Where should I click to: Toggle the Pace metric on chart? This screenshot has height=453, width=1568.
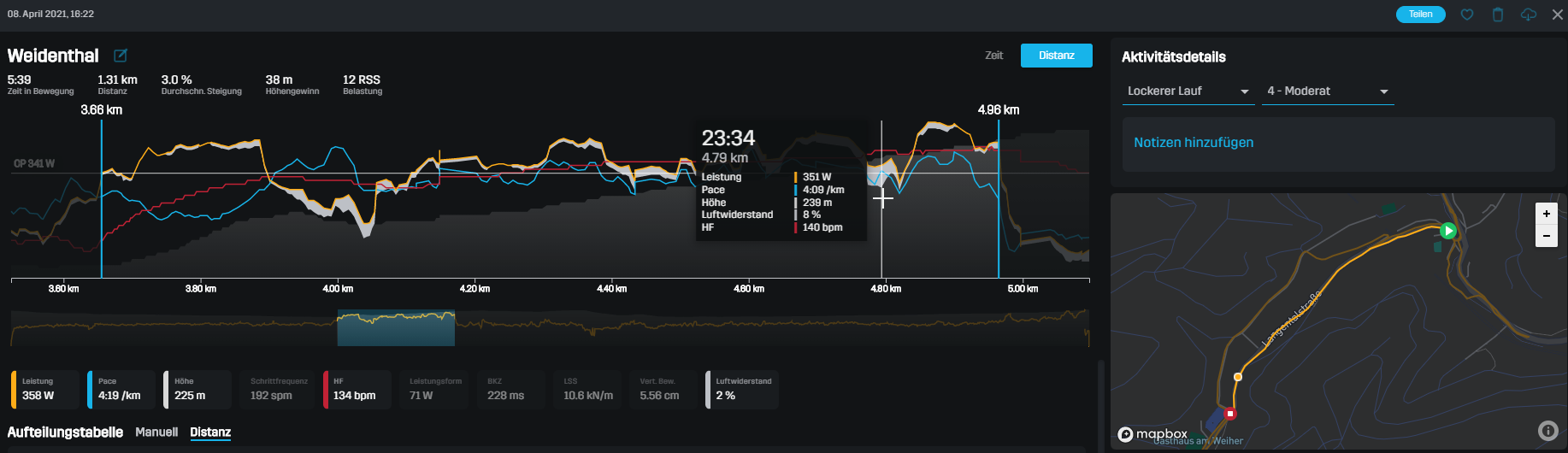pos(121,390)
